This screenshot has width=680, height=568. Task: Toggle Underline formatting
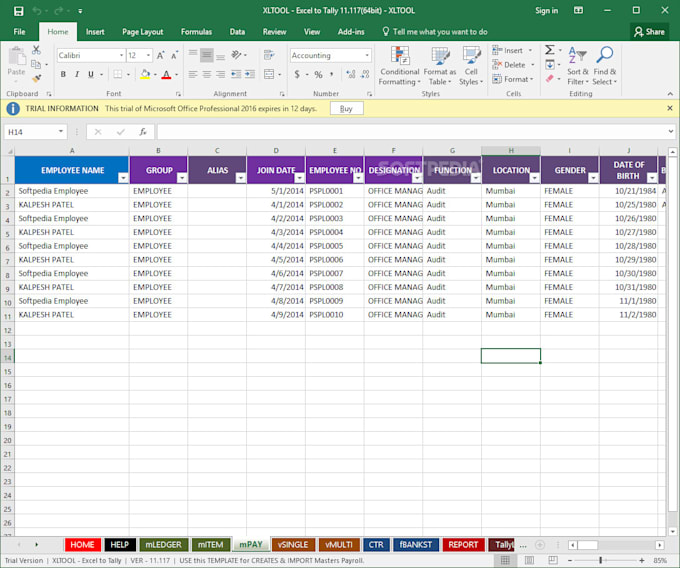[91, 74]
